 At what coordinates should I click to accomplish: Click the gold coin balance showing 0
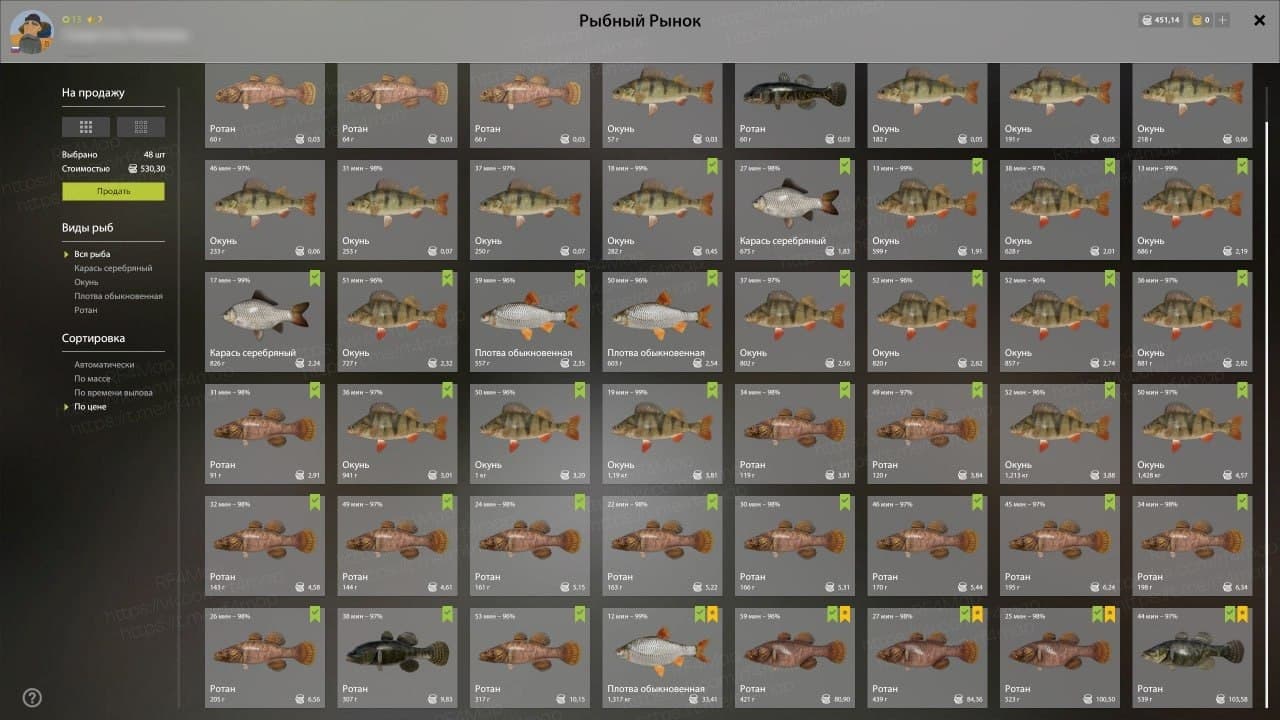click(x=1200, y=20)
